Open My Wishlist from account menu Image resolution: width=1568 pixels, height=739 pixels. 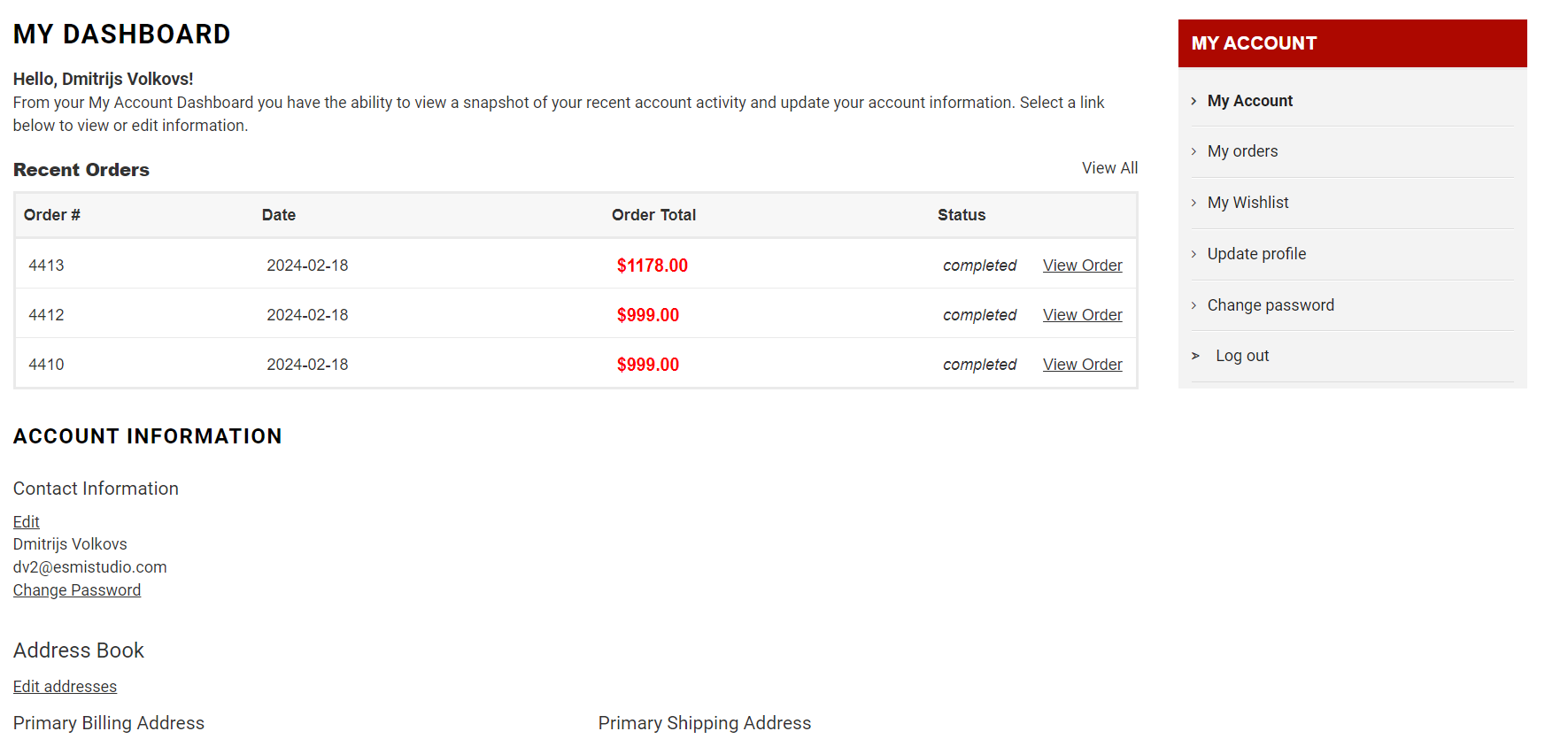click(1247, 203)
